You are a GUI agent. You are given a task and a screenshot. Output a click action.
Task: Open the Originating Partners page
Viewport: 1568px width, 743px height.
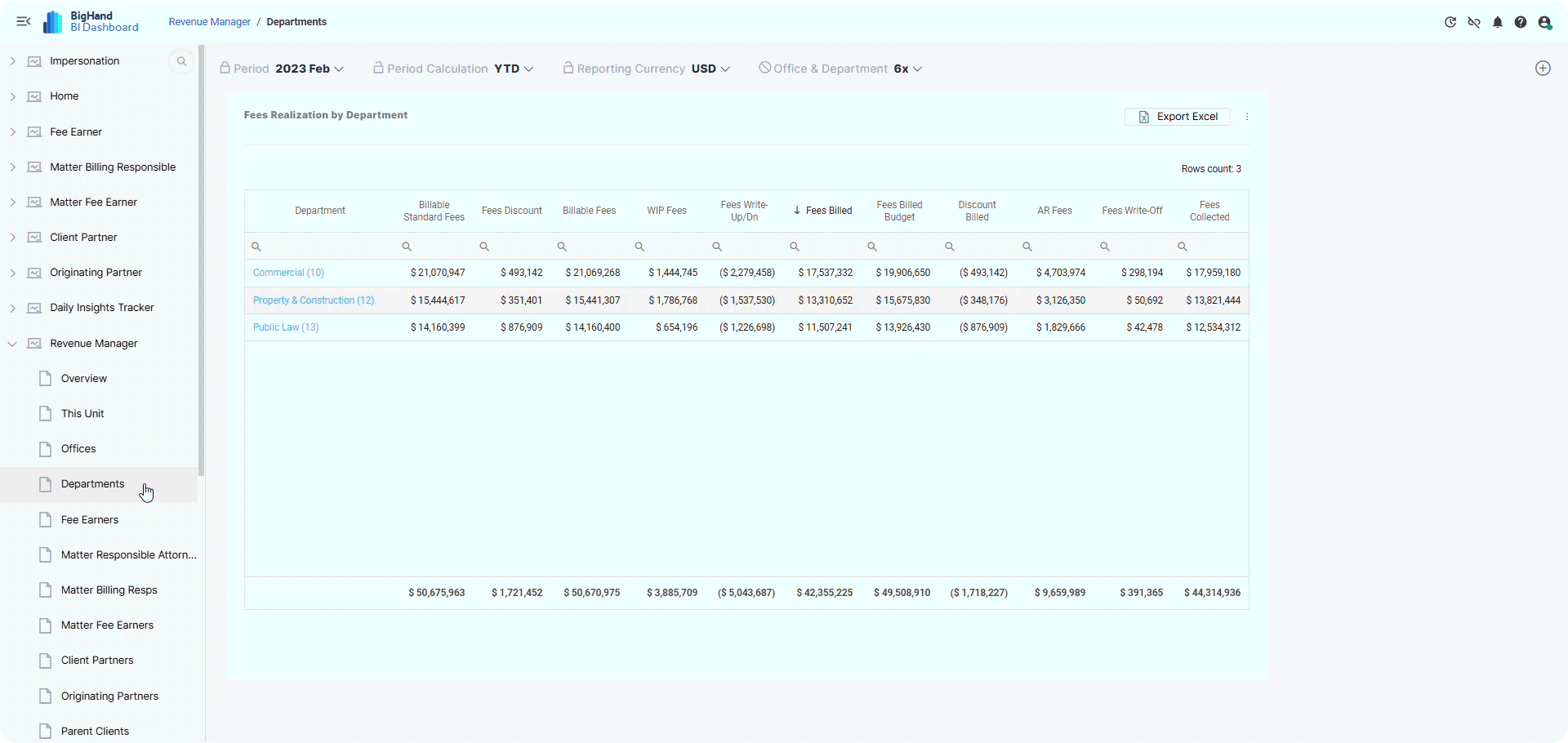tap(109, 696)
